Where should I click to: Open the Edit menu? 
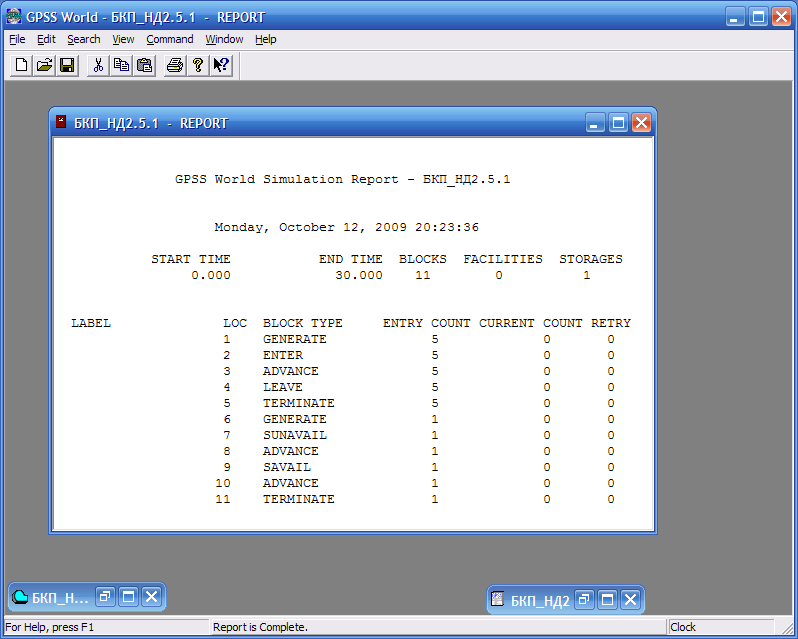point(46,39)
